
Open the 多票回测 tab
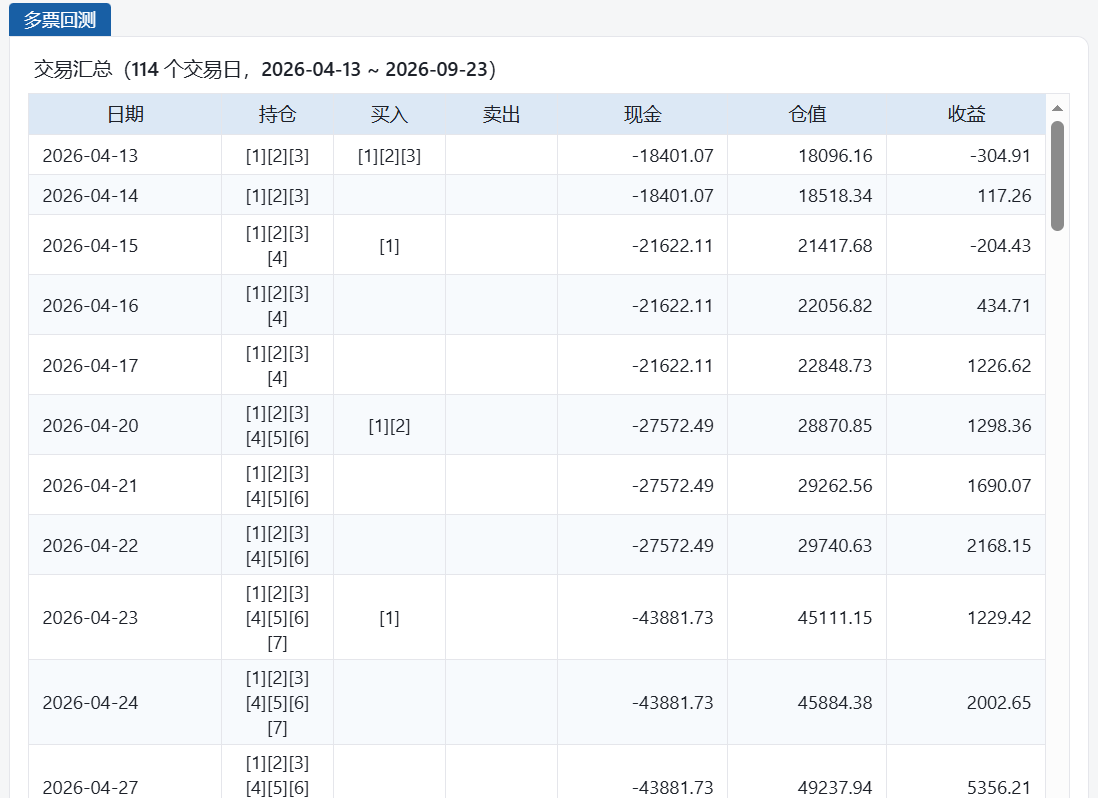tap(60, 20)
